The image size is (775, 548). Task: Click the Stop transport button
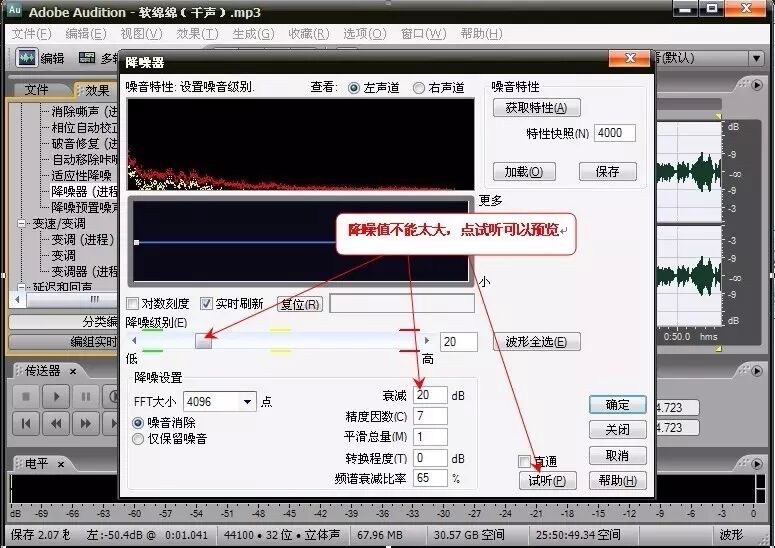pyautogui.click(x=26, y=396)
